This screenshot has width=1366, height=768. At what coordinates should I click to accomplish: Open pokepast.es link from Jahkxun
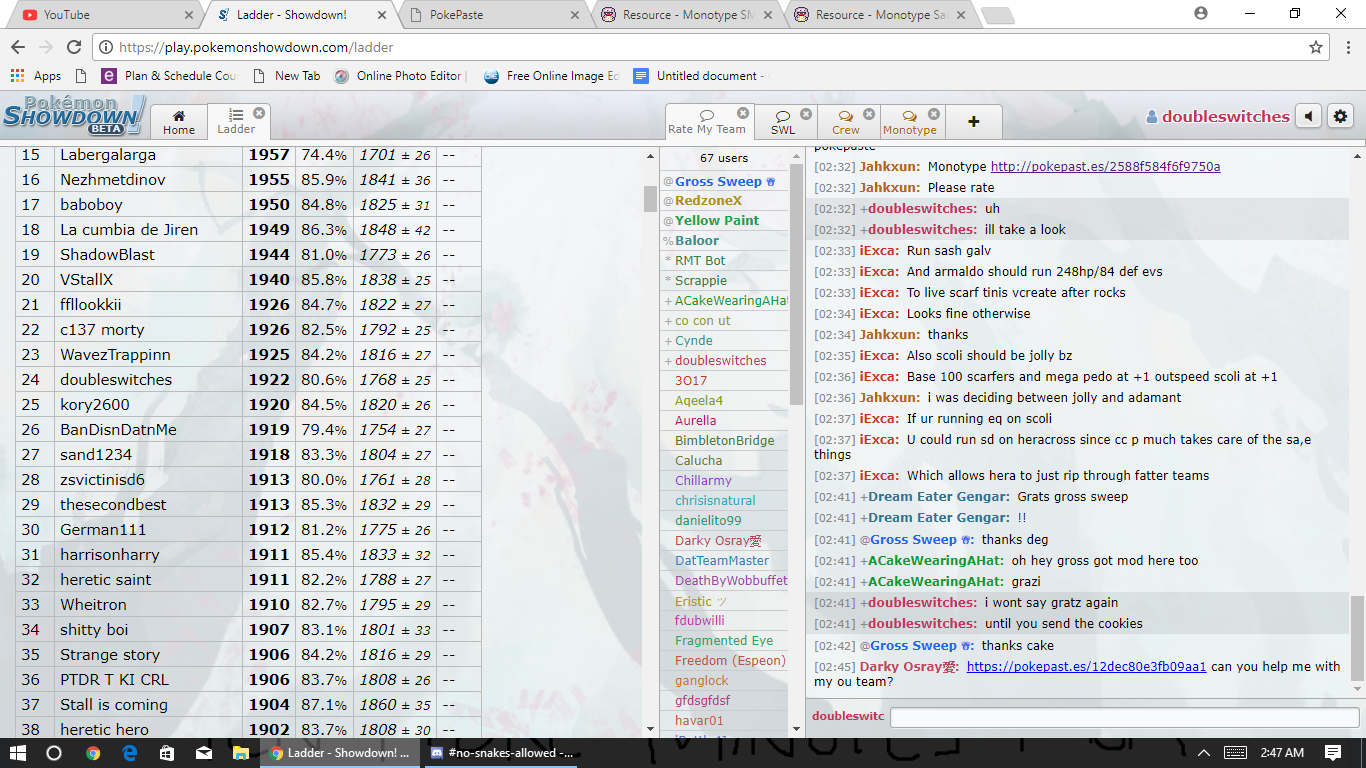pos(1105,167)
